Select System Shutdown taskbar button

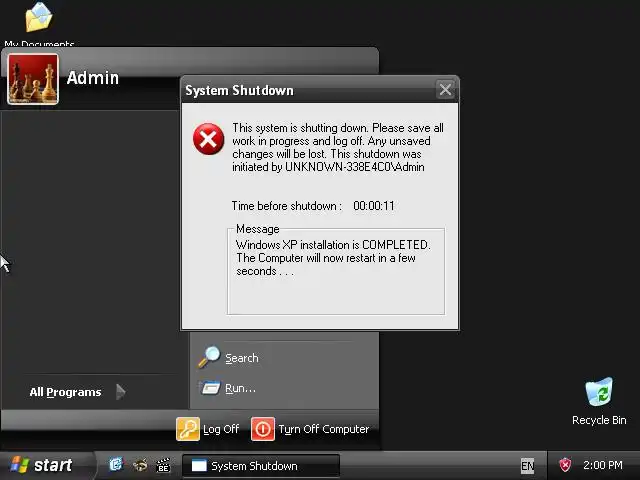[260, 466]
